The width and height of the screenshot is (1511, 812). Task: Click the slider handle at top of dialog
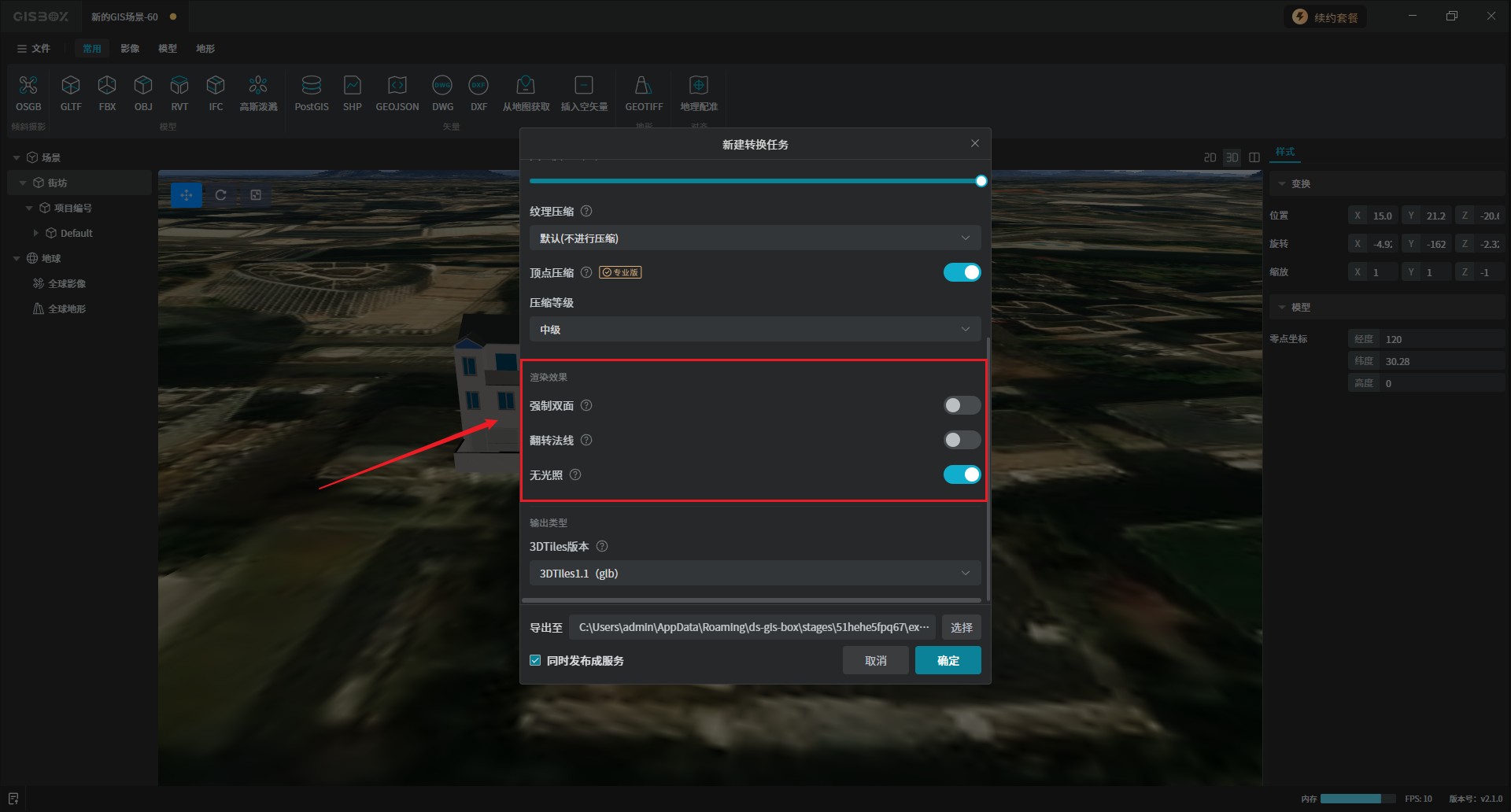[x=981, y=182]
